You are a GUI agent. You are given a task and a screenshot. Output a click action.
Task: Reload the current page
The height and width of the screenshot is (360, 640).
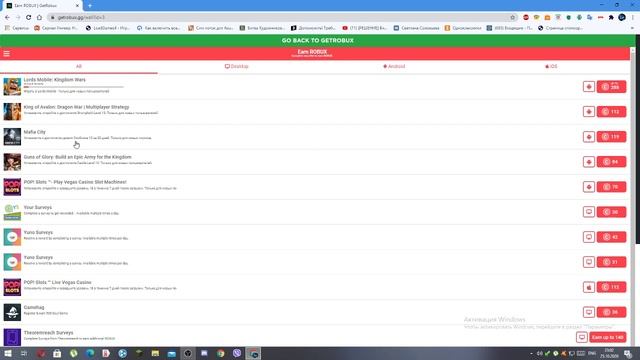(x=29, y=18)
